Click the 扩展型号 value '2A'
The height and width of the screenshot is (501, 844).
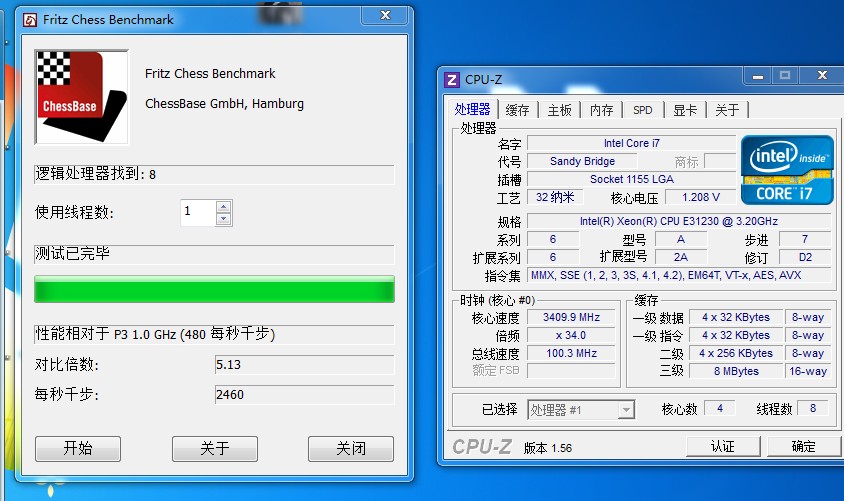click(680, 257)
